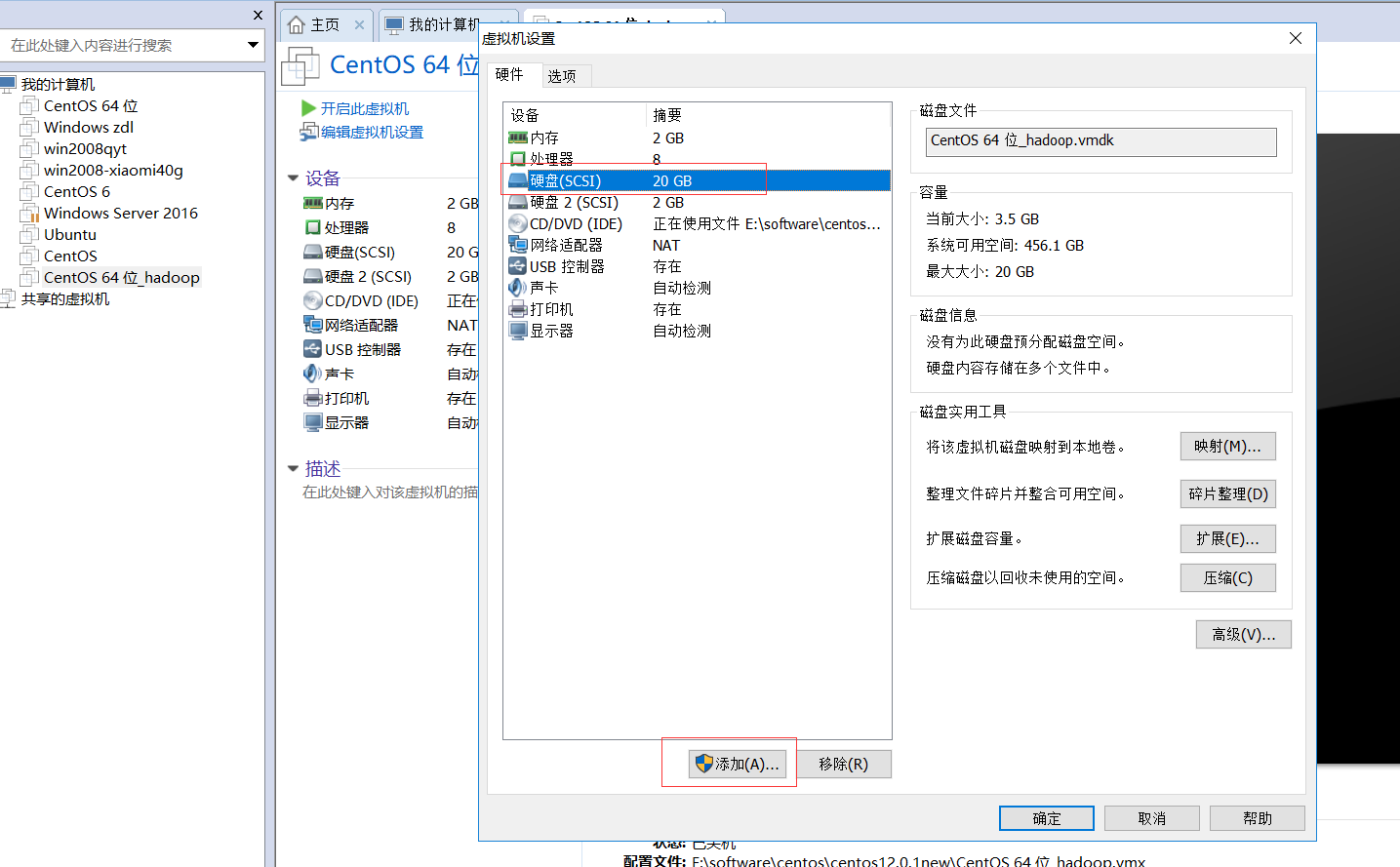
Task: Click the 帮助 button
Action: tap(1258, 818)
